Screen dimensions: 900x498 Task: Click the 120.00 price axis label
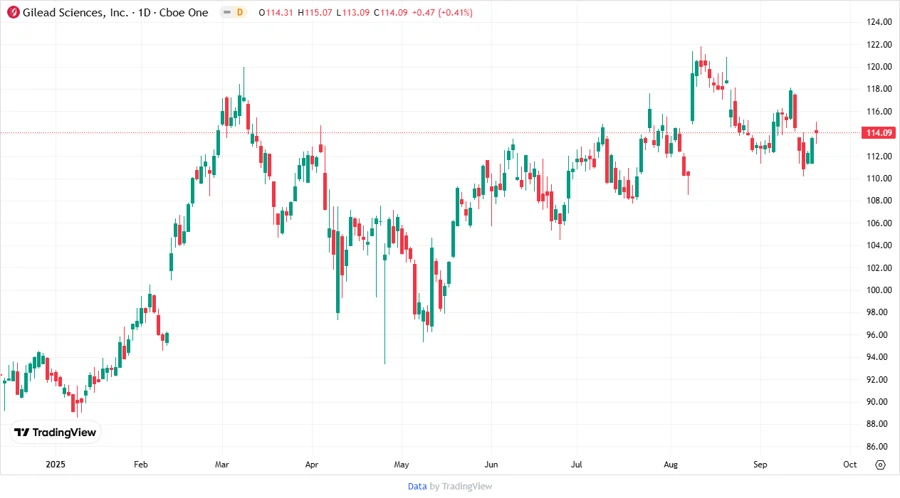coord(879,67)
